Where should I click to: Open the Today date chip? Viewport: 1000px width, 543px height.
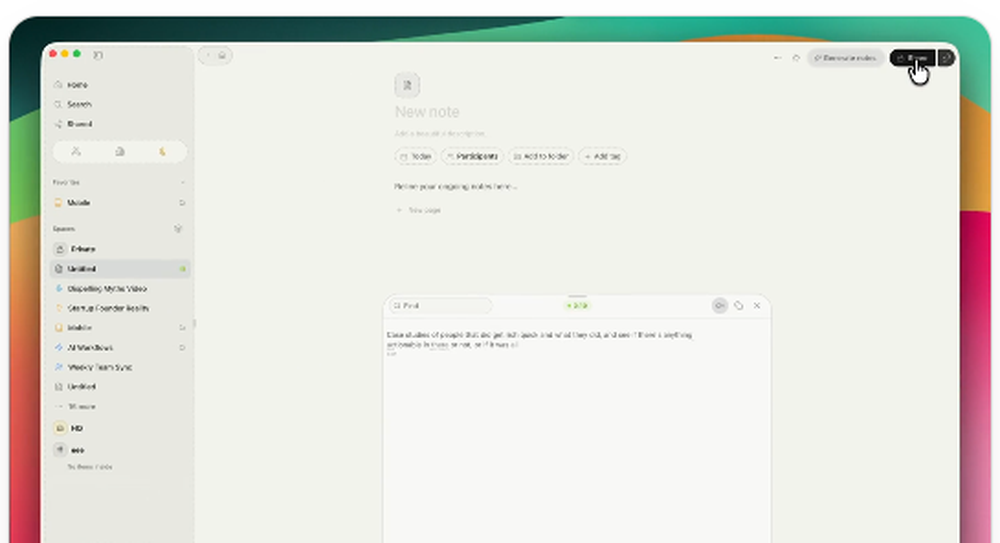[x=415, y=156]
